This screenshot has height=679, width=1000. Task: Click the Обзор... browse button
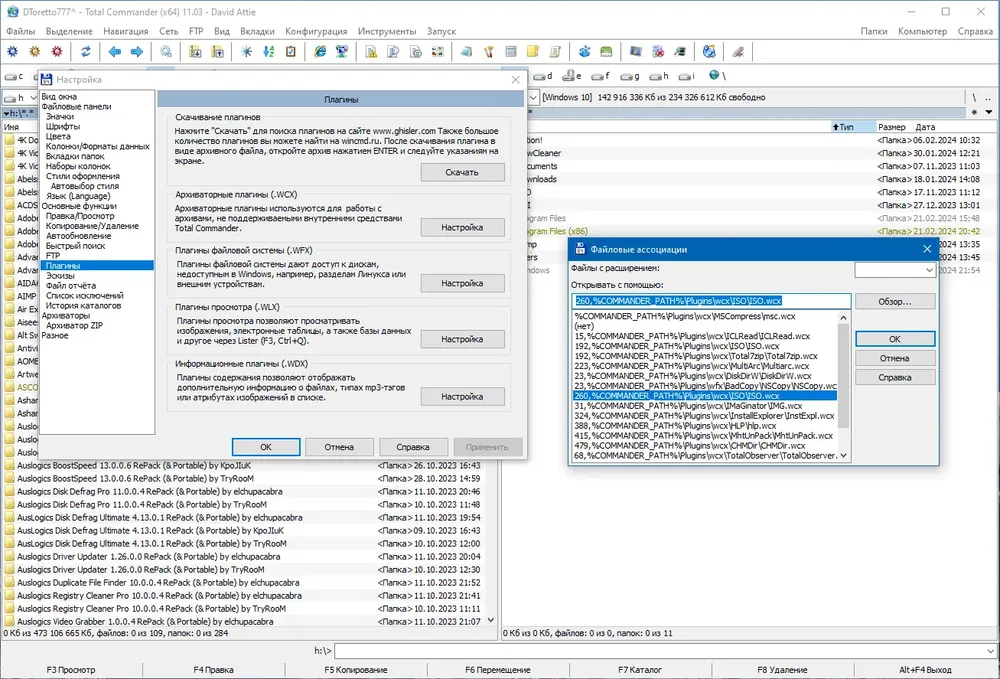(895, 302)
